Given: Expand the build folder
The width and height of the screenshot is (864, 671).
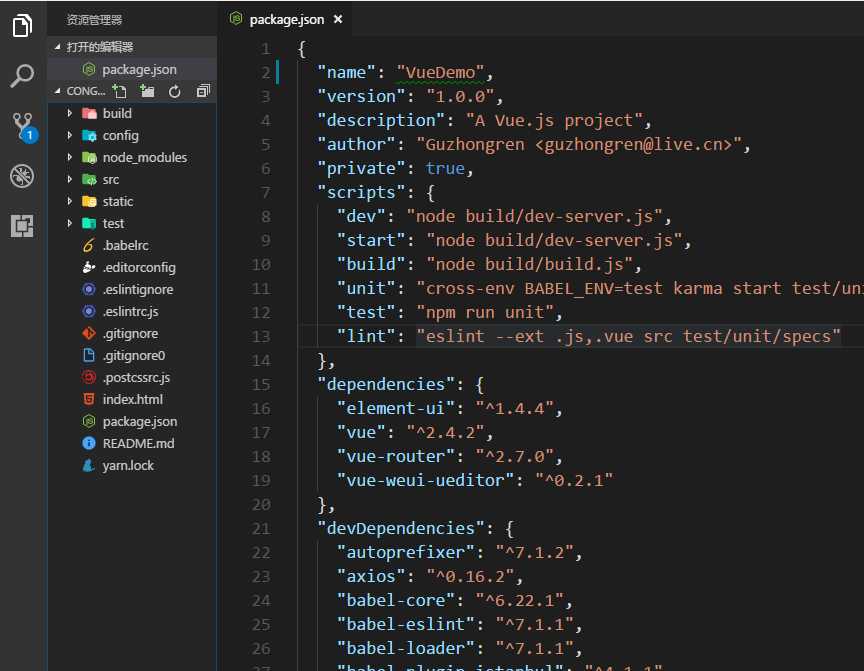Looking at the screenshot, I should [x=69, y=113].
